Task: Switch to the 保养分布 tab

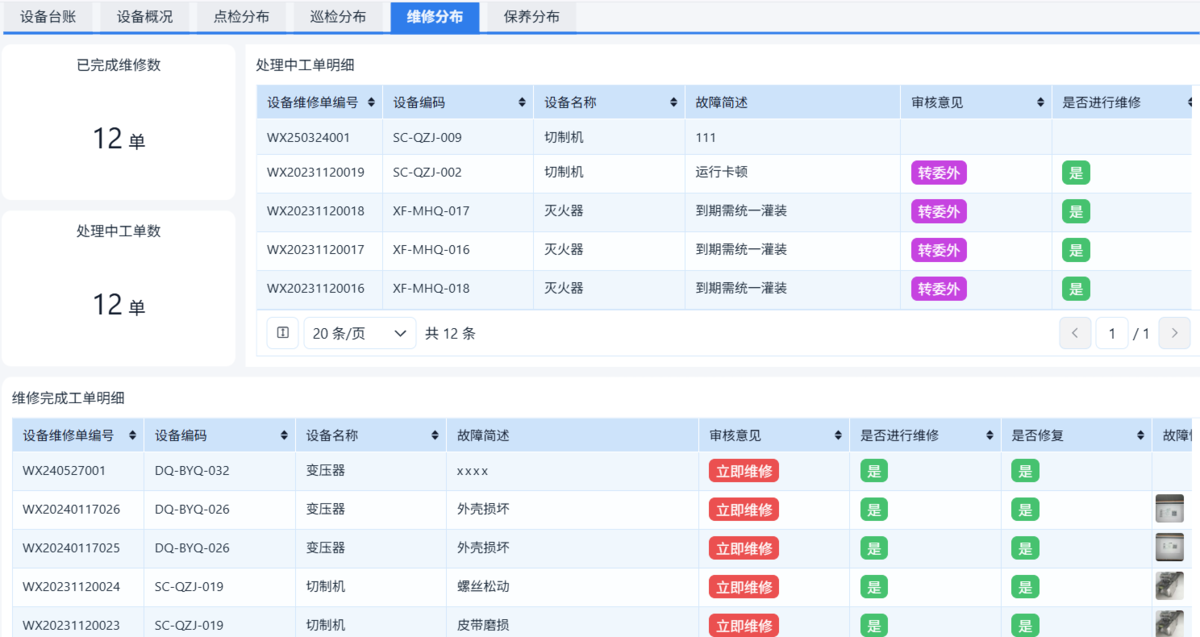Action: [x=530, y=16]
